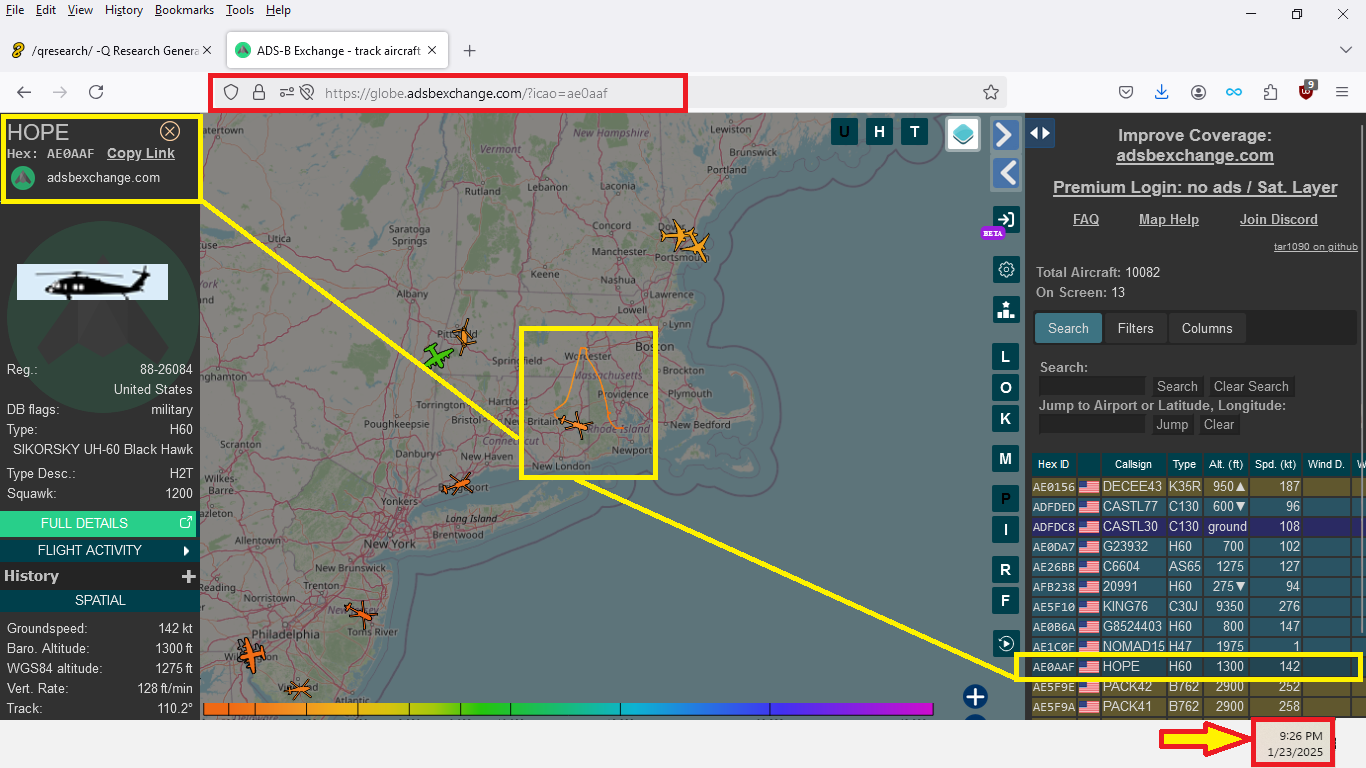Open the FAQ link
Image resolution: width=1366 pixels, height=768 pixels.
(1086, 219)
